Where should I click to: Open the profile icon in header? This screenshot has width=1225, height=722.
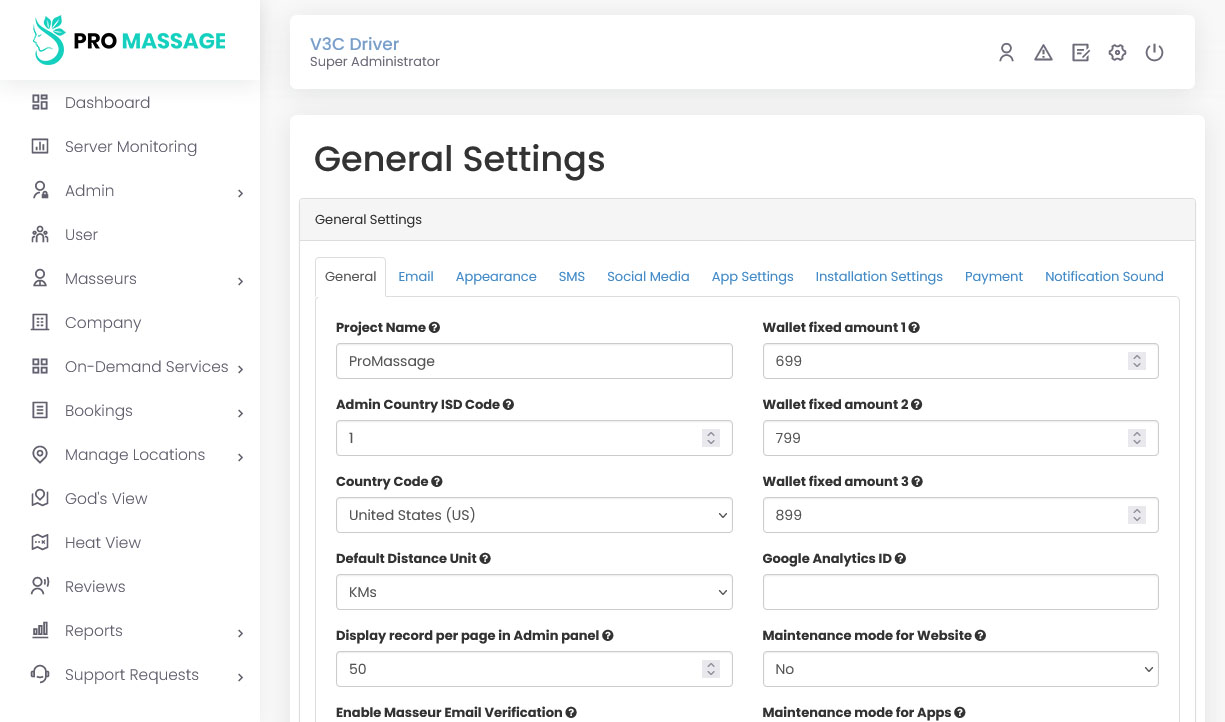pos(1007,53)
